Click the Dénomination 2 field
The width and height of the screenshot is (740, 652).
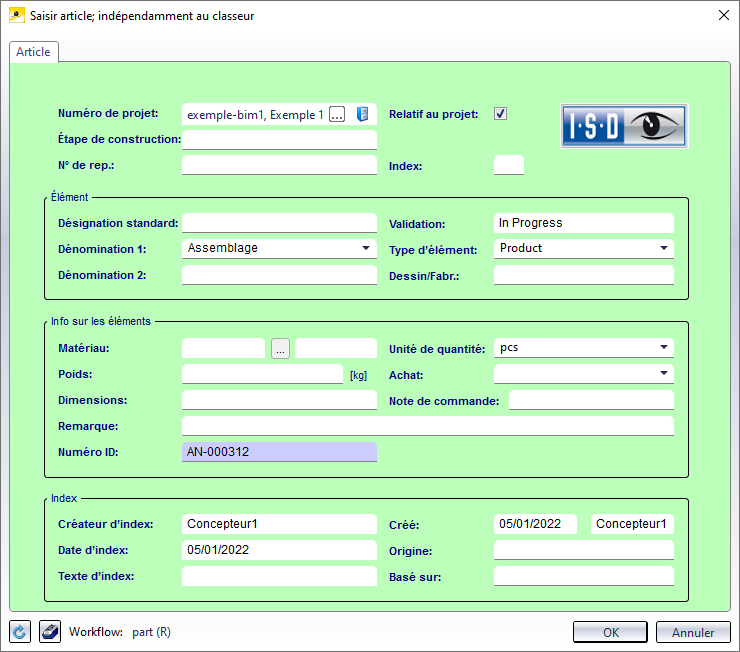(x=279, y=275)
